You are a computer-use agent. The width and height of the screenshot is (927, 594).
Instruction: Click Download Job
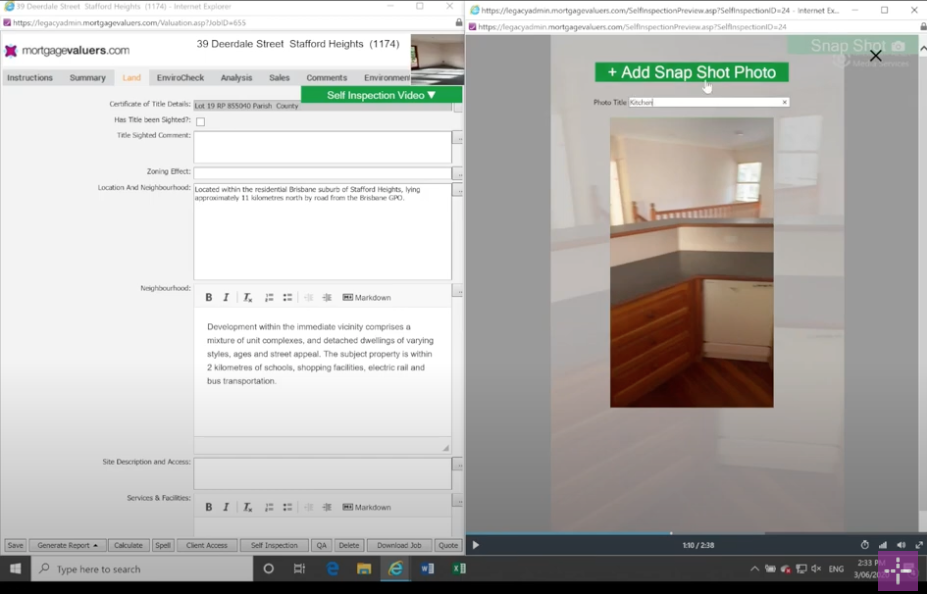[399, 545]
